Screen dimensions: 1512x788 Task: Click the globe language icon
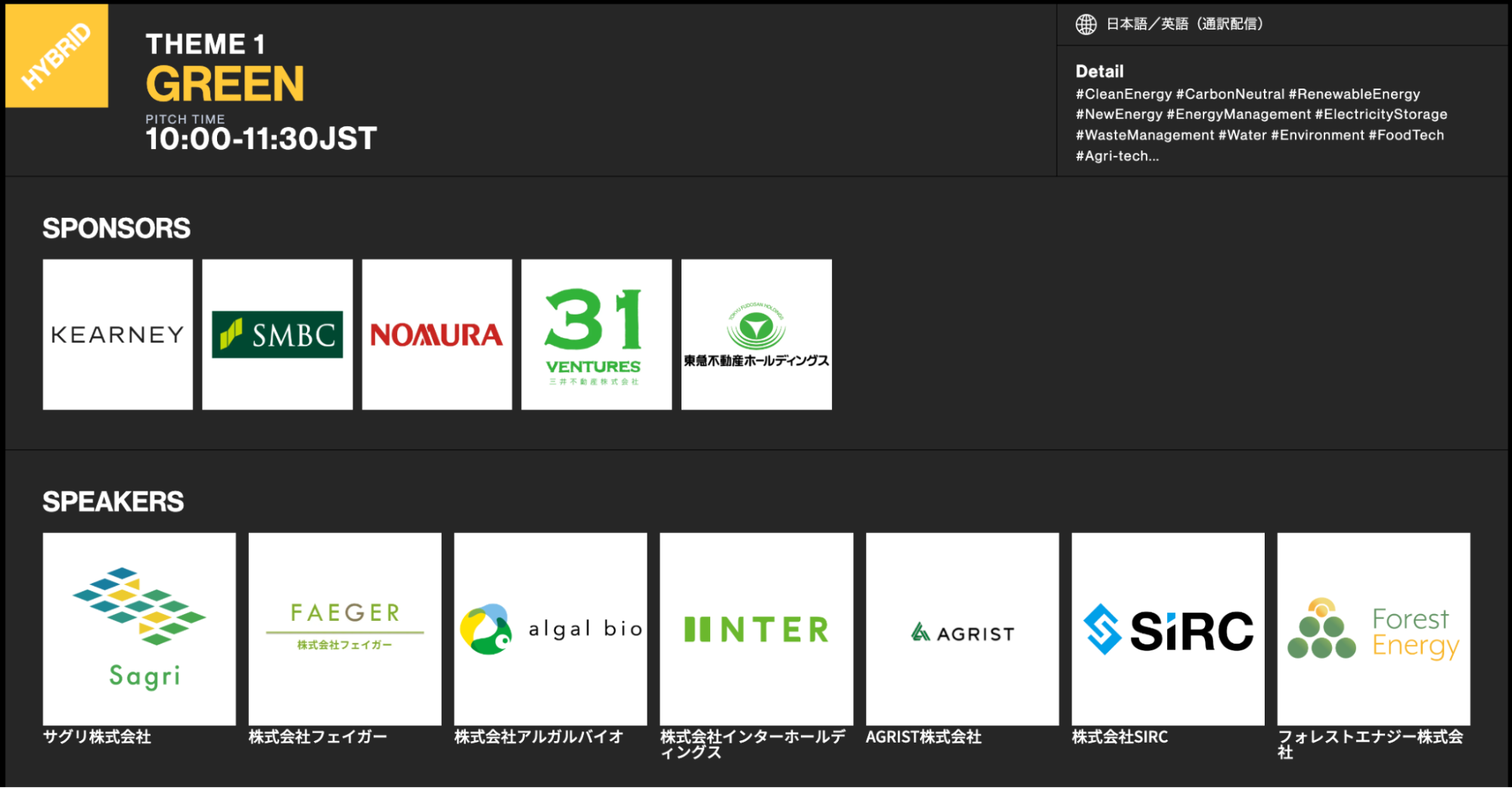point(1086,24)
